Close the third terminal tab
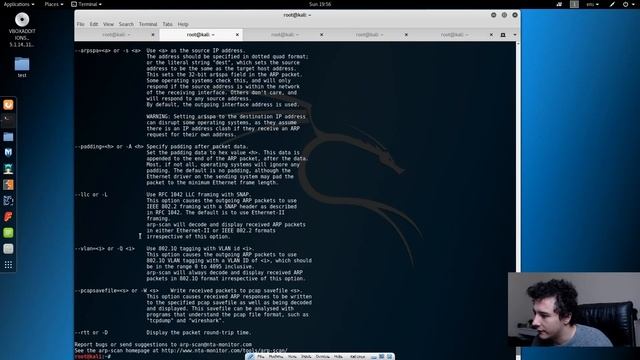This screenshot has height=360, width=640. [322, 35]
